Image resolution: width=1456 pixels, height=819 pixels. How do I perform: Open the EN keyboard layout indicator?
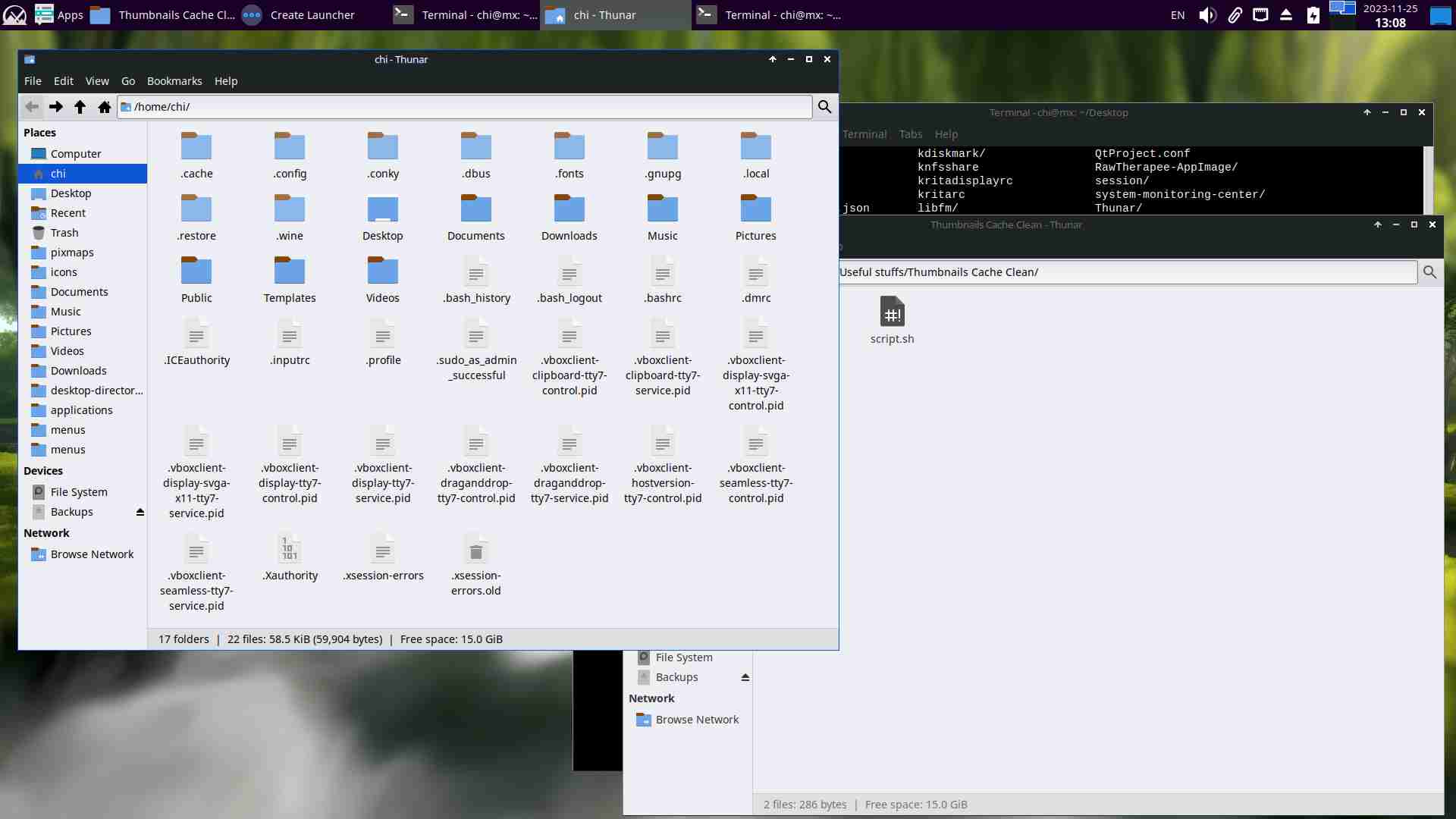pos(1177,15)
